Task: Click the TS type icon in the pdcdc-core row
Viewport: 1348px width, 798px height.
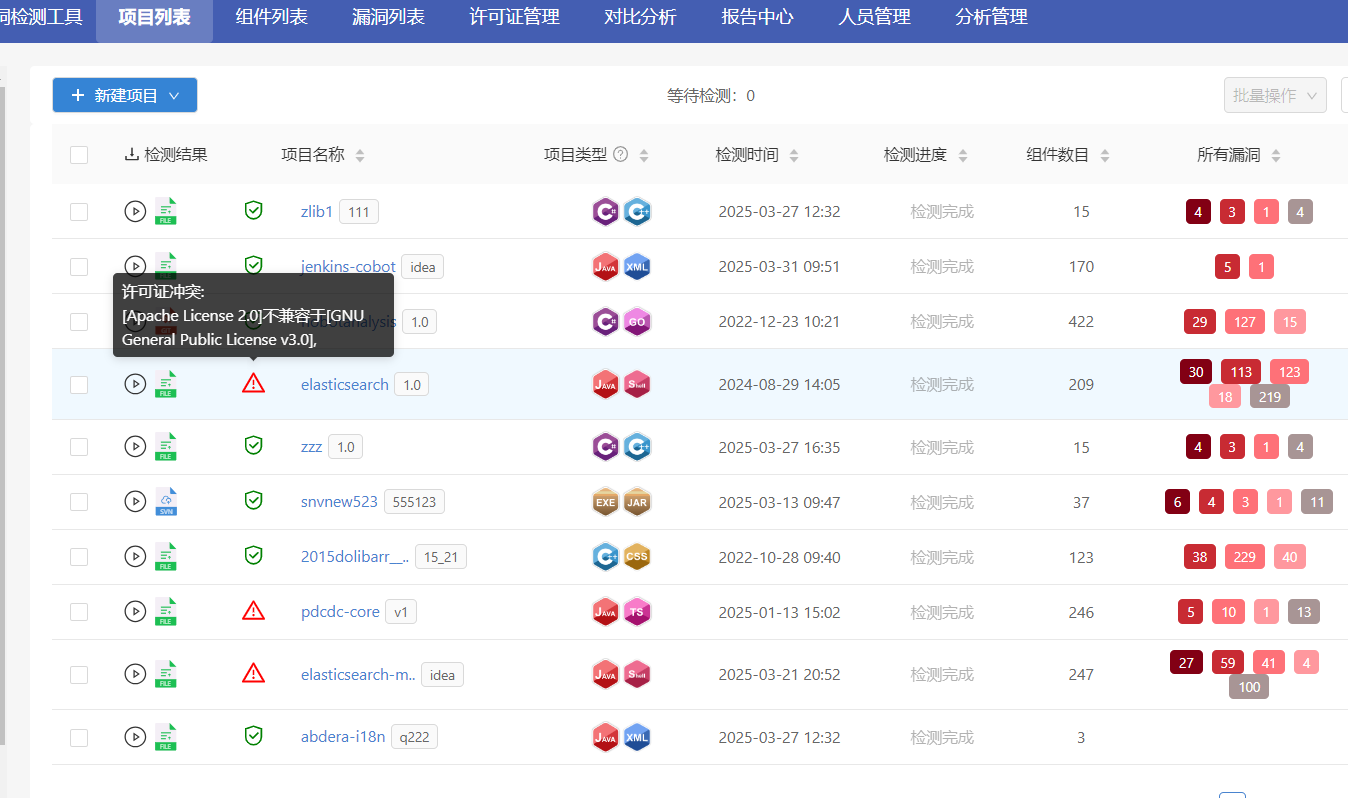Action: (637, 612)
